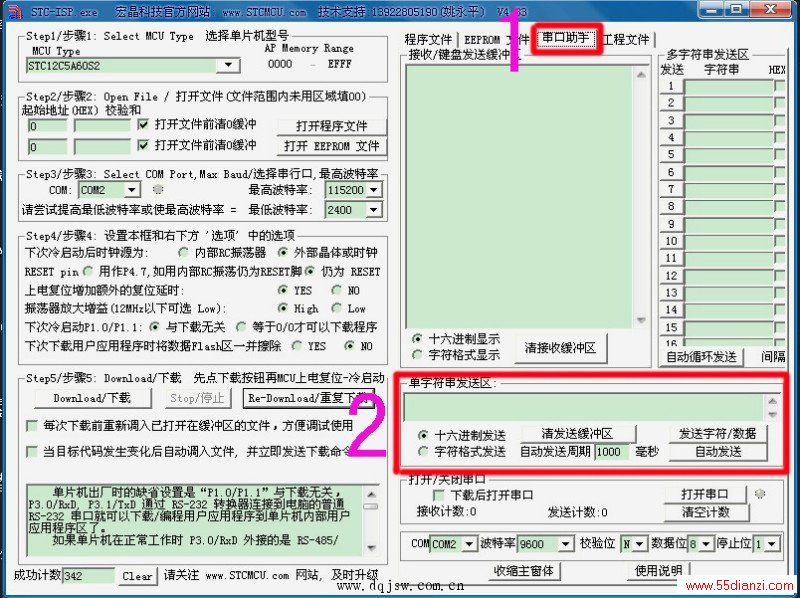Enable the HEX checkbox for string row 1
The image size is (800, 598).
click(x=779, y=87)
